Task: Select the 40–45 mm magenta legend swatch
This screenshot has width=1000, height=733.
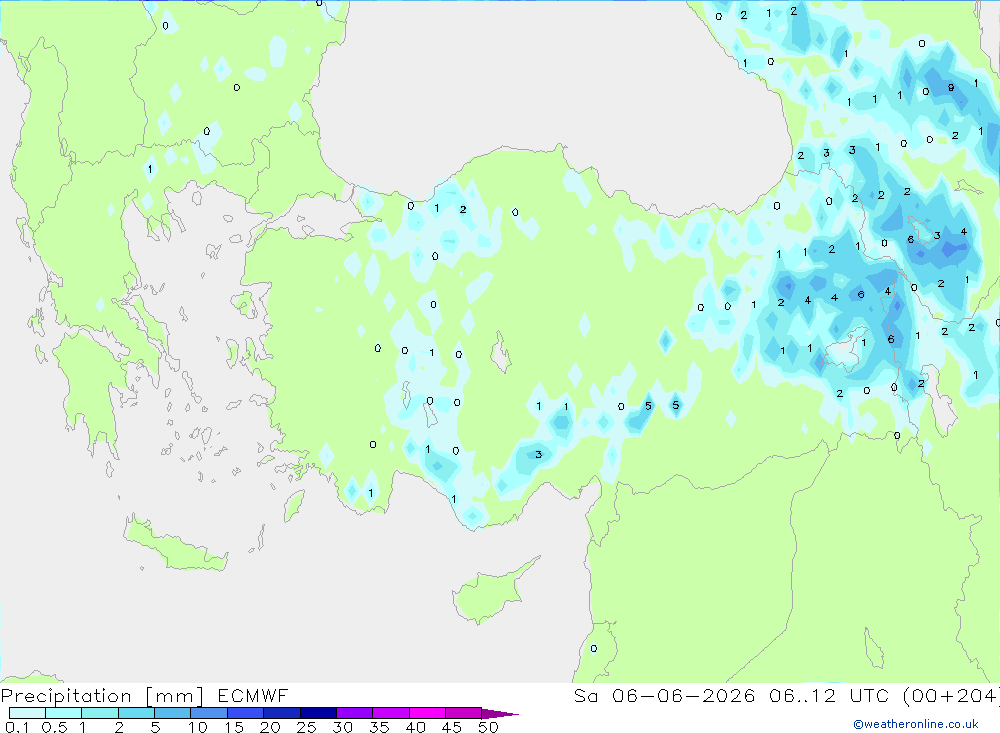Action: (427, 713)
